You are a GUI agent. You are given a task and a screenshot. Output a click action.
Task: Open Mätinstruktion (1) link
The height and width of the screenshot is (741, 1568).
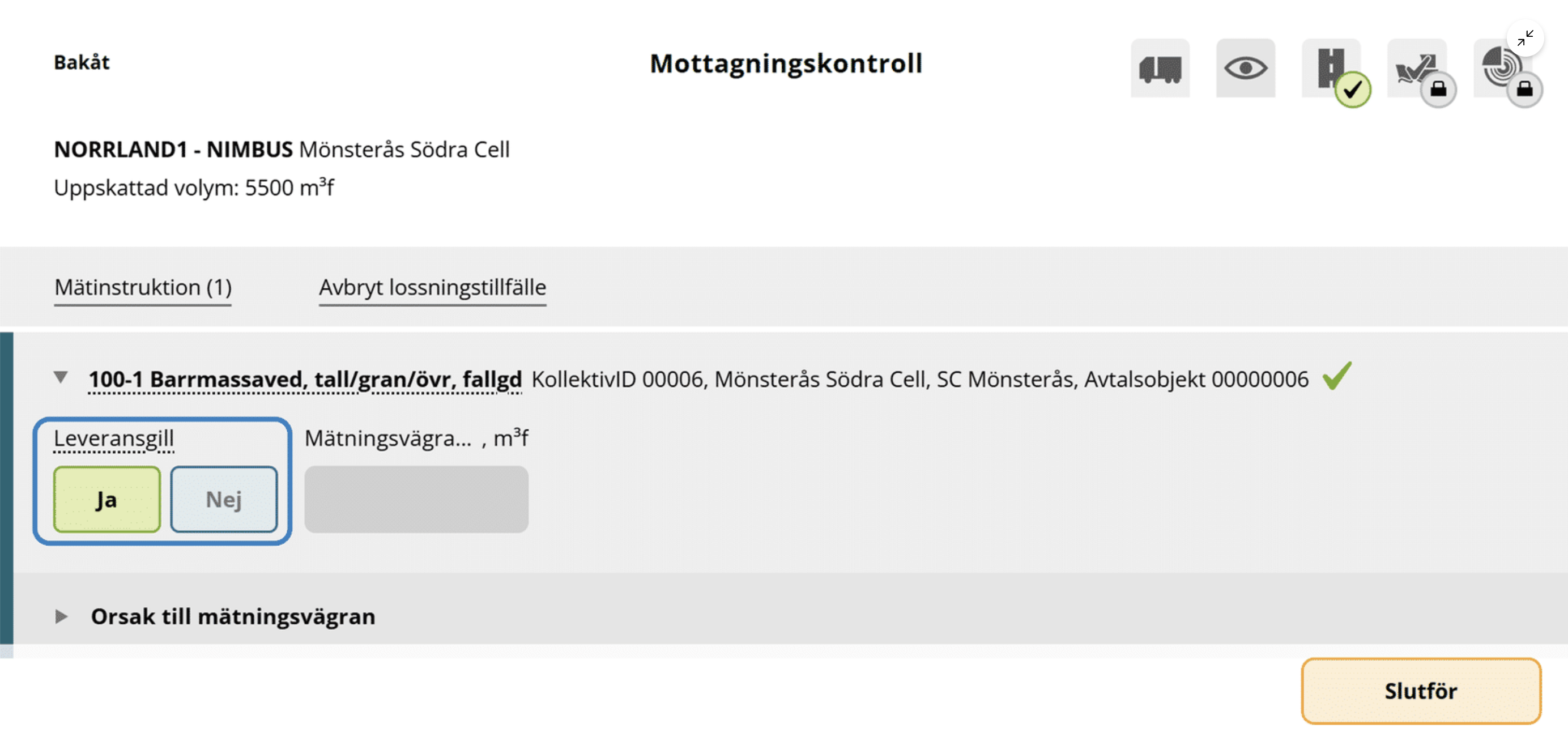coord(143,287)
